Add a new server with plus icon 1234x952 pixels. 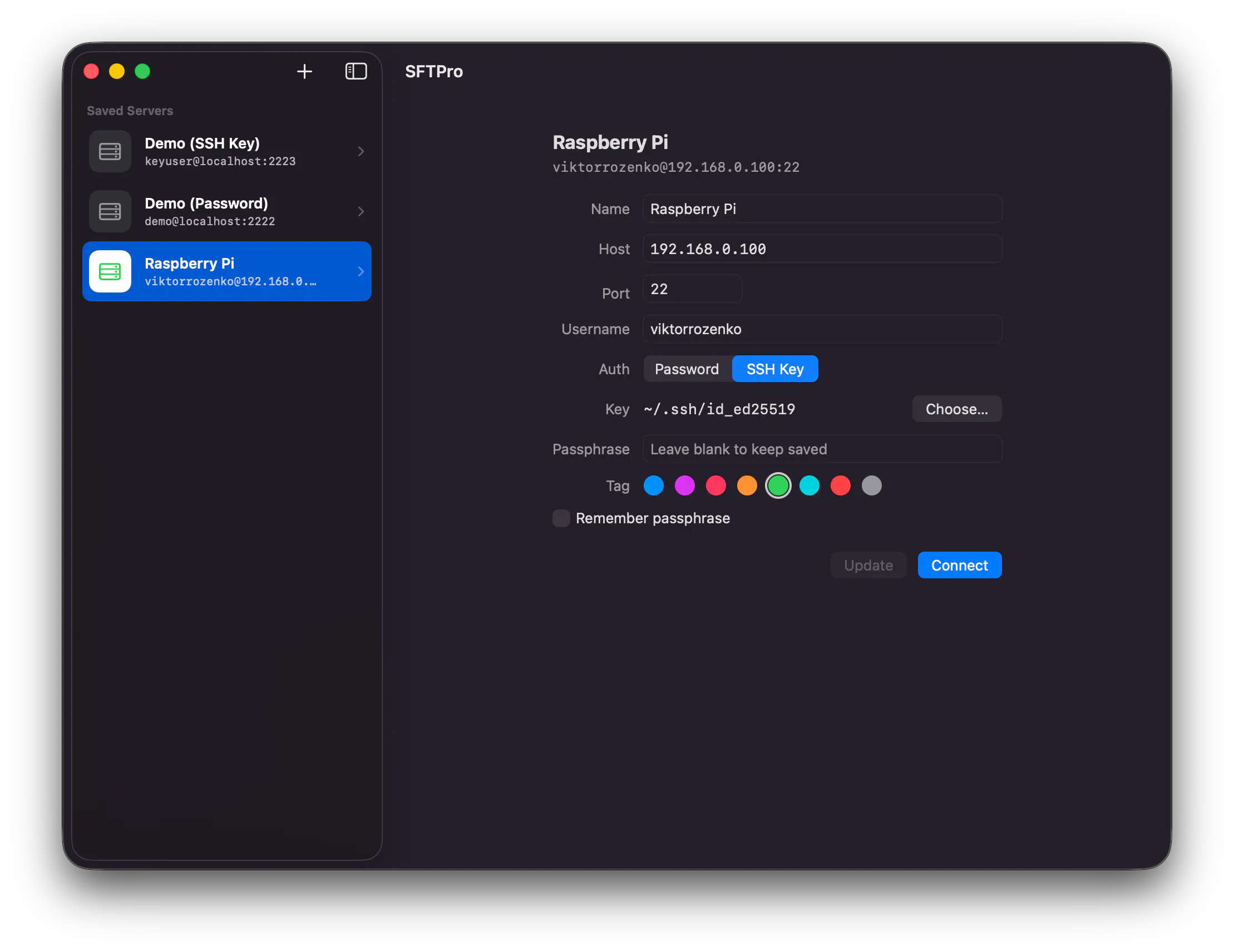(x=304, y=71)
